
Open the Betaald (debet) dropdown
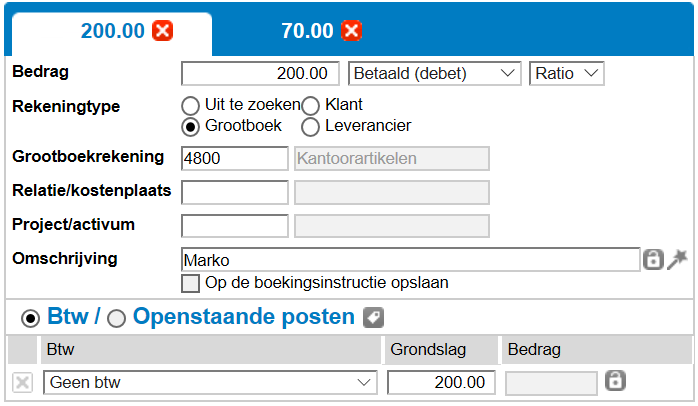(x=435, y=73)
